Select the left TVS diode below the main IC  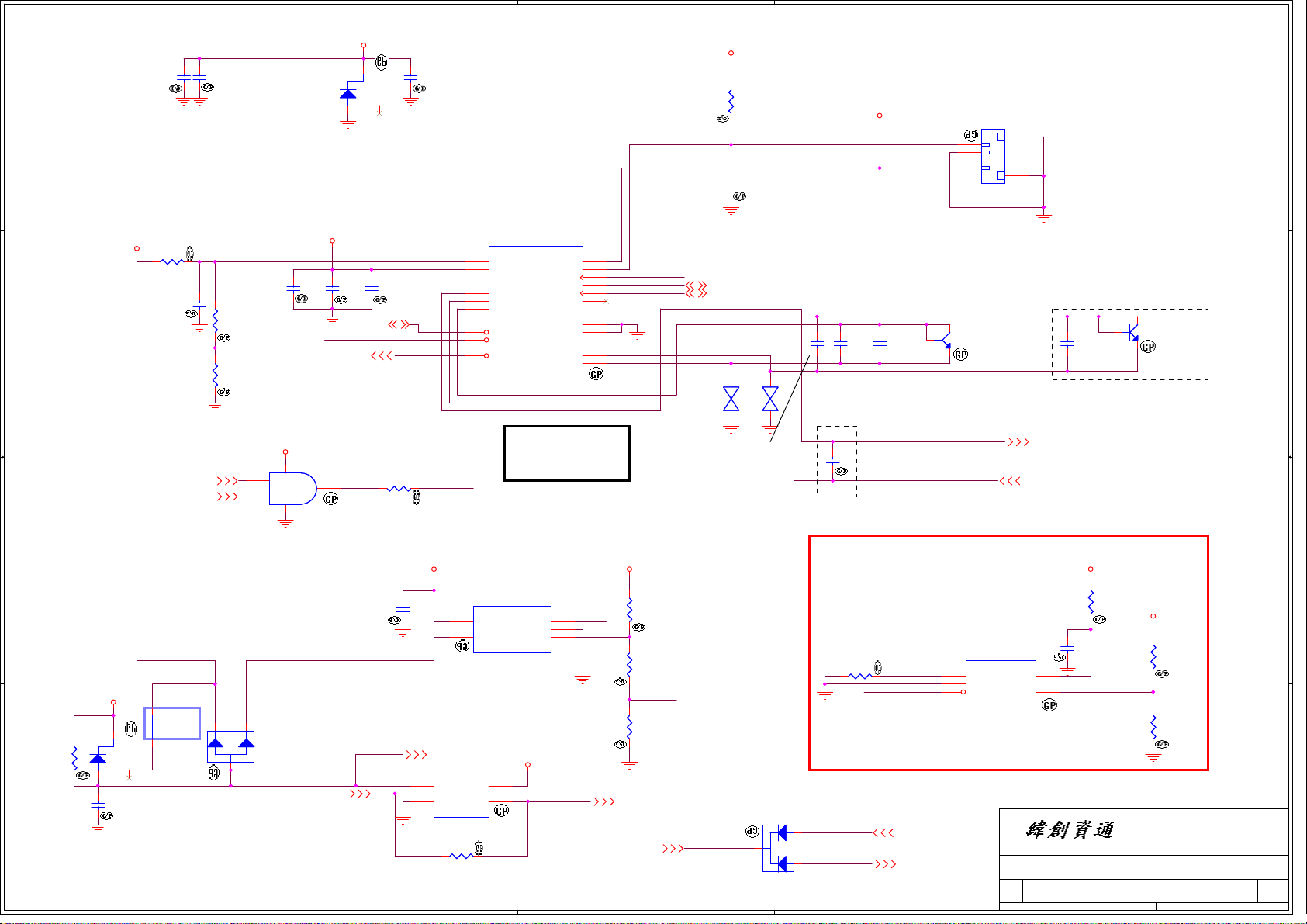pos(731,399)
